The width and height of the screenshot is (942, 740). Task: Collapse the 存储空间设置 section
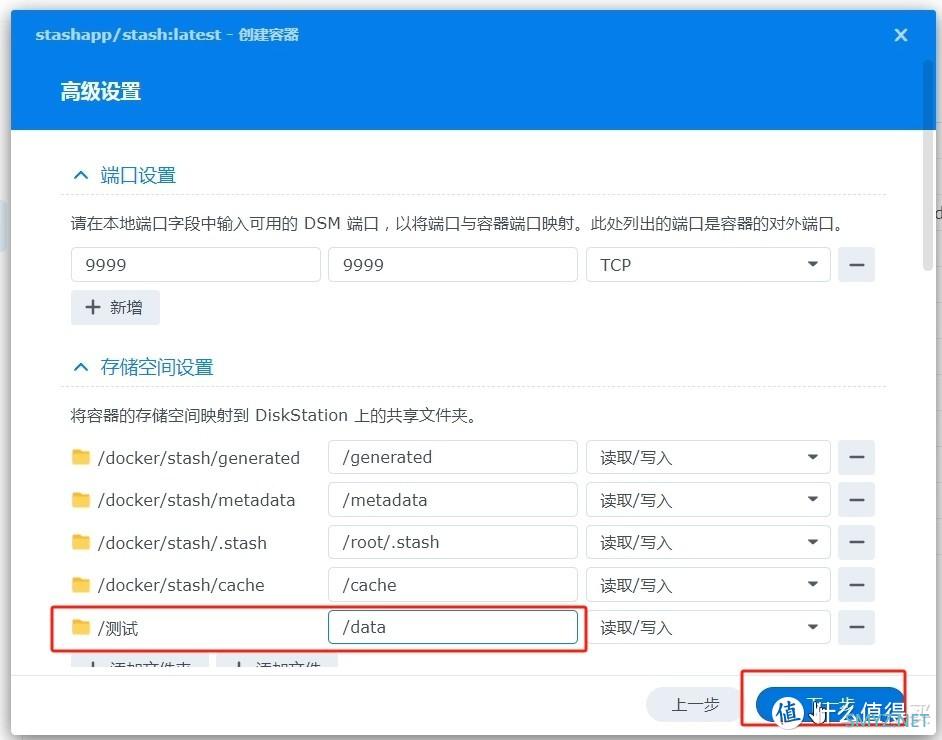click(x=81, y=367)
